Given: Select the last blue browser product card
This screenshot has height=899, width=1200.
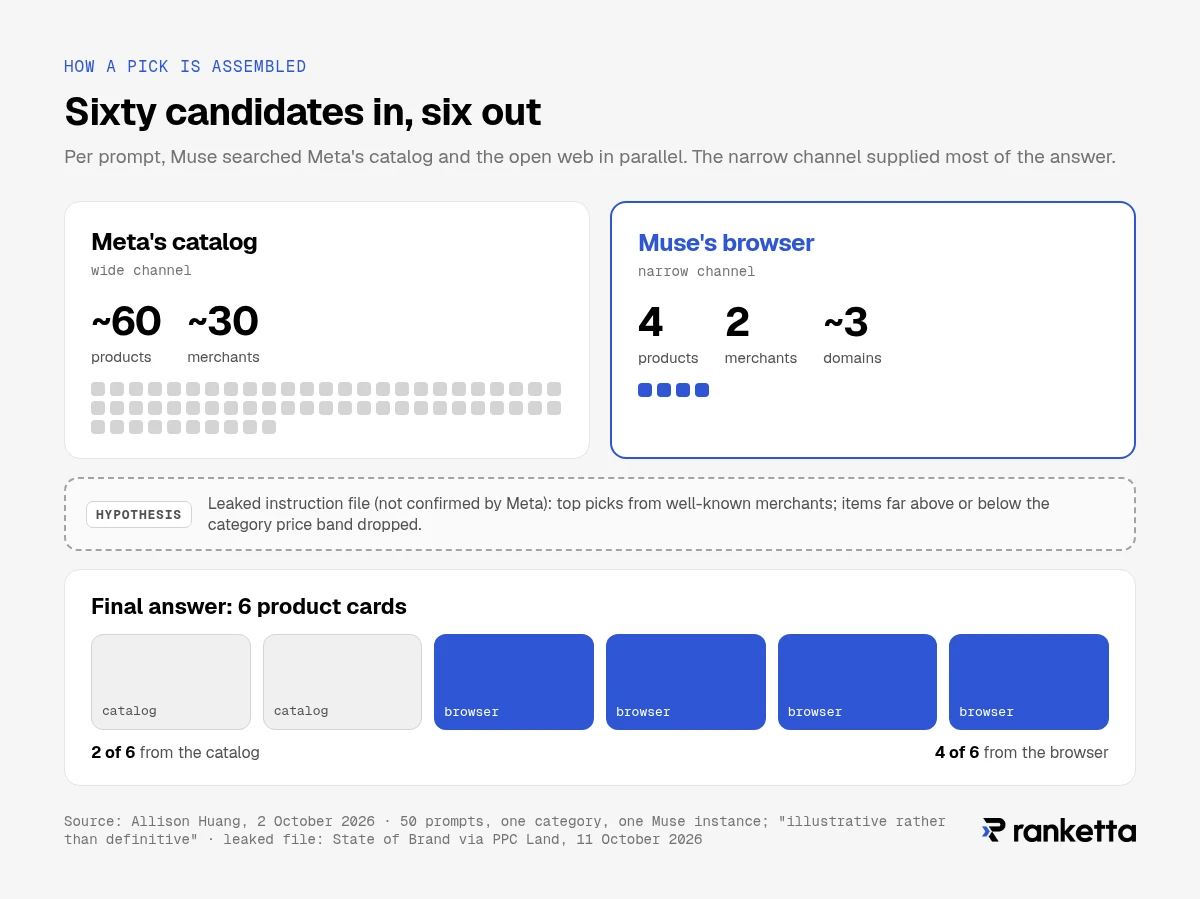Looking at the screenshot, I should pyautogui.click(x=1029, y=682).
